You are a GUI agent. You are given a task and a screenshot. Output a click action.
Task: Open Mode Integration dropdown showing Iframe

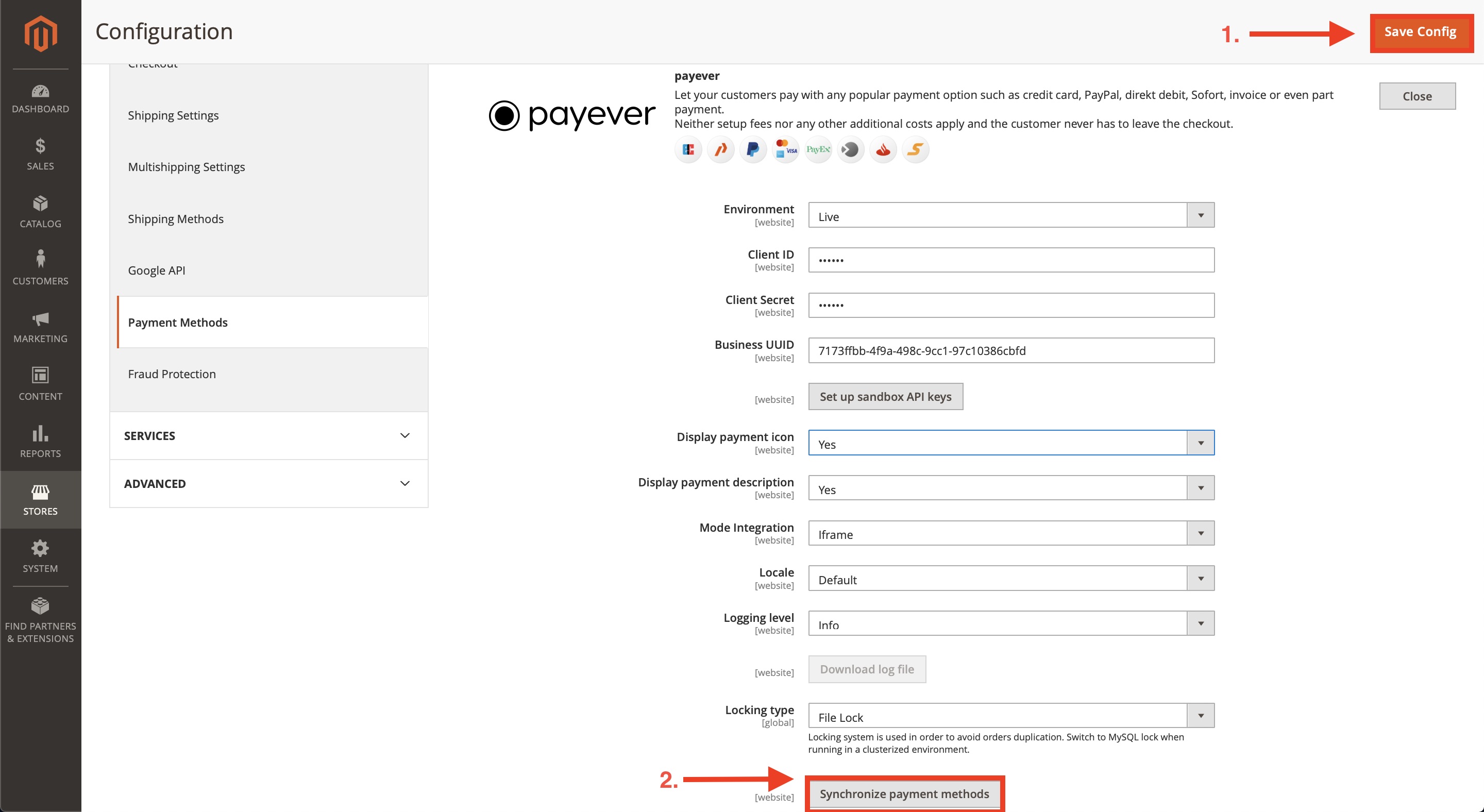click(1011, 533)
